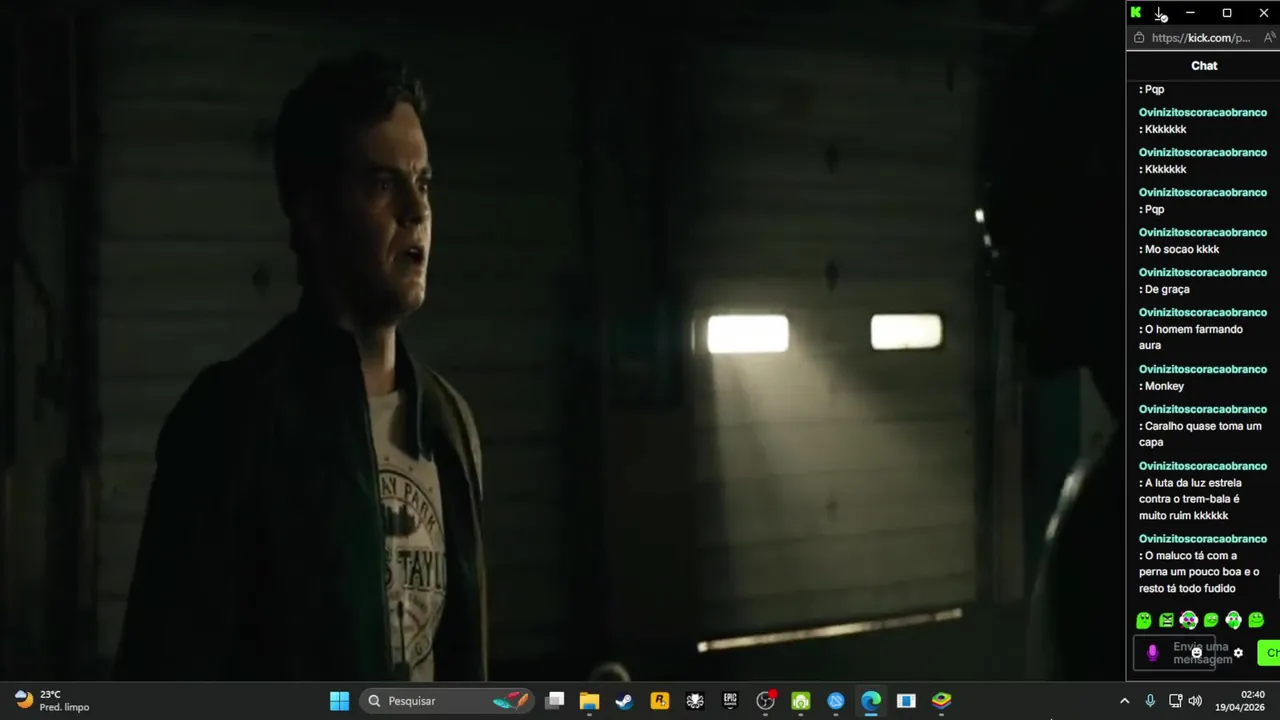Click username above 'Caralho quase toma um capa'
This screenshot has width=1280, height=720.
pyautogui.click(x=1203, y=409)
